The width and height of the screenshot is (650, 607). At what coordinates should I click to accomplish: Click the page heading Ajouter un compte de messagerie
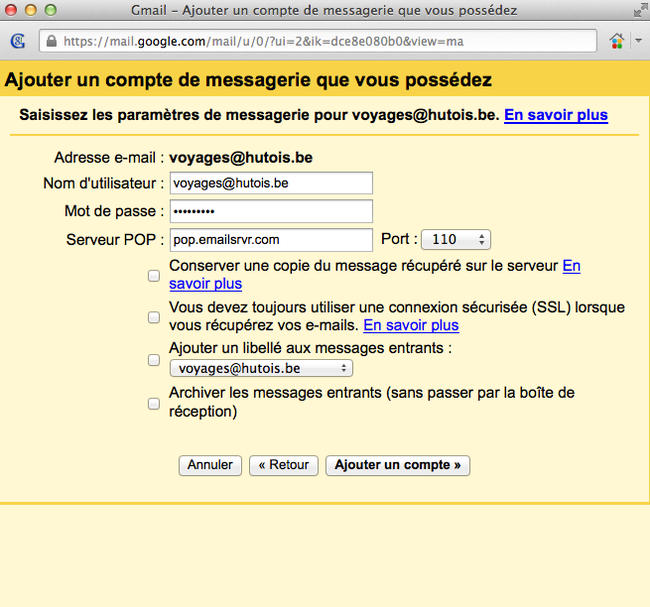pos(248,80)
